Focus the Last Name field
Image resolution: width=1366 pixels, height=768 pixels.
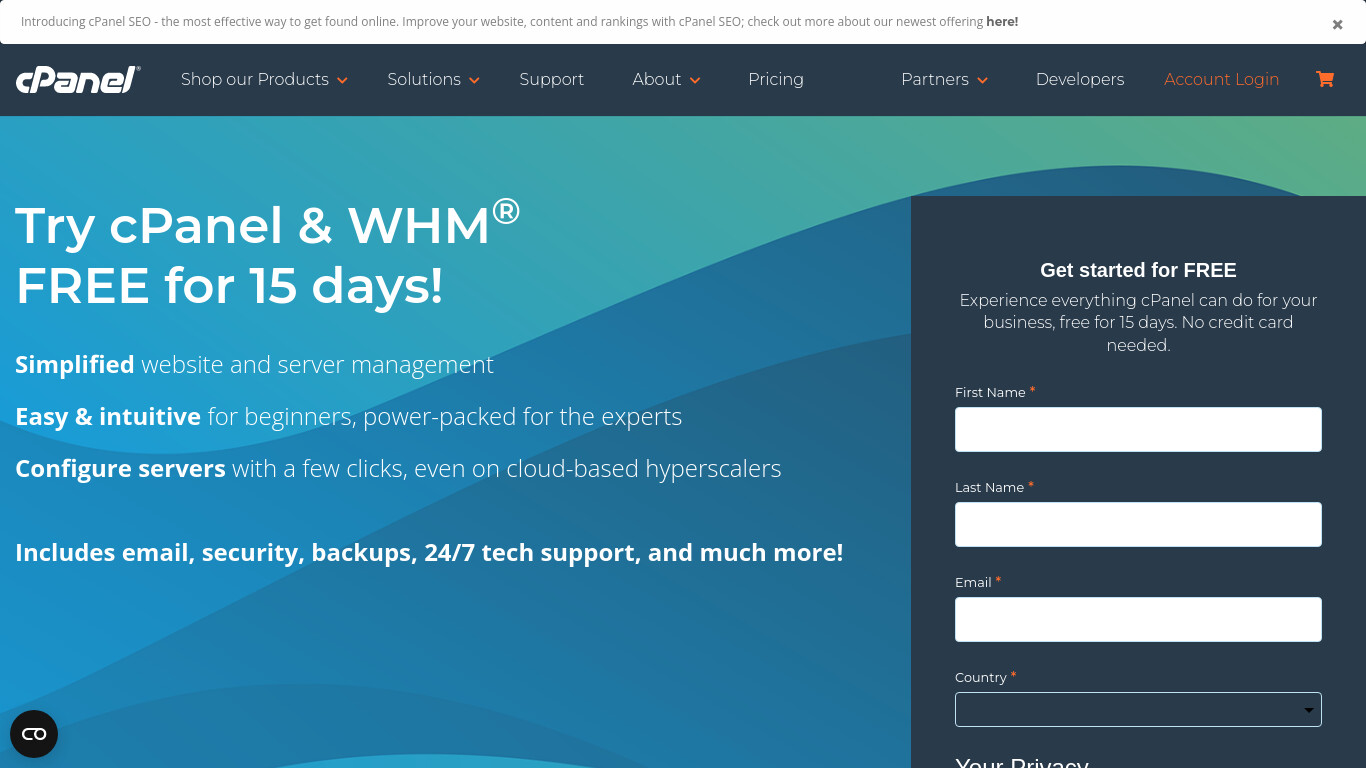tap(1138, 524)
